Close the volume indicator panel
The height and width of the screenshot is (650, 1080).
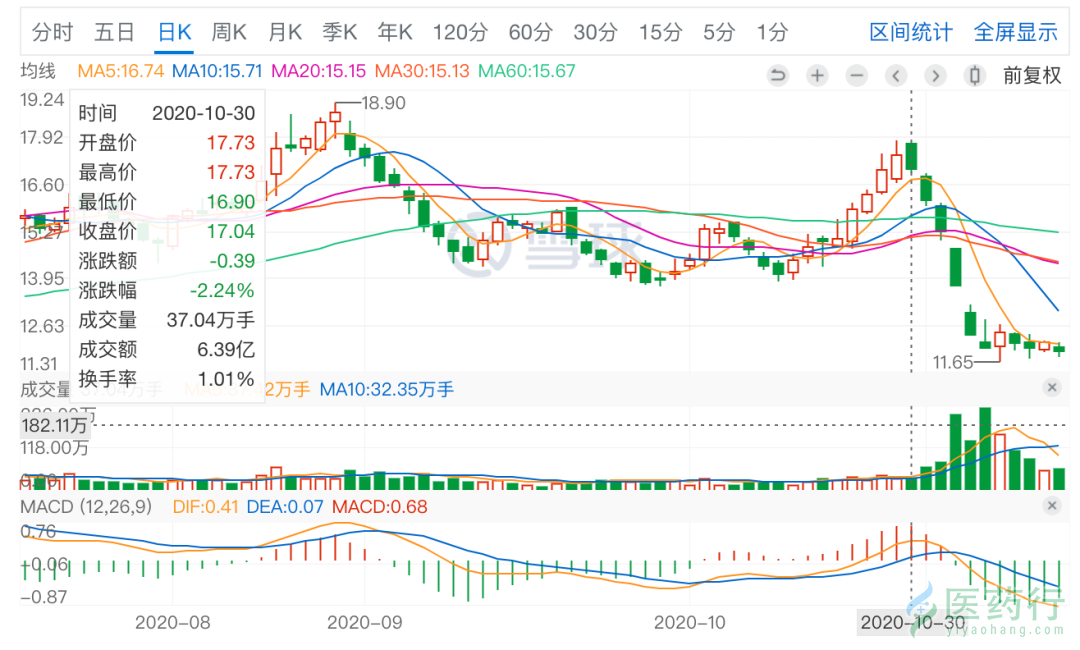coord(1051,387)
